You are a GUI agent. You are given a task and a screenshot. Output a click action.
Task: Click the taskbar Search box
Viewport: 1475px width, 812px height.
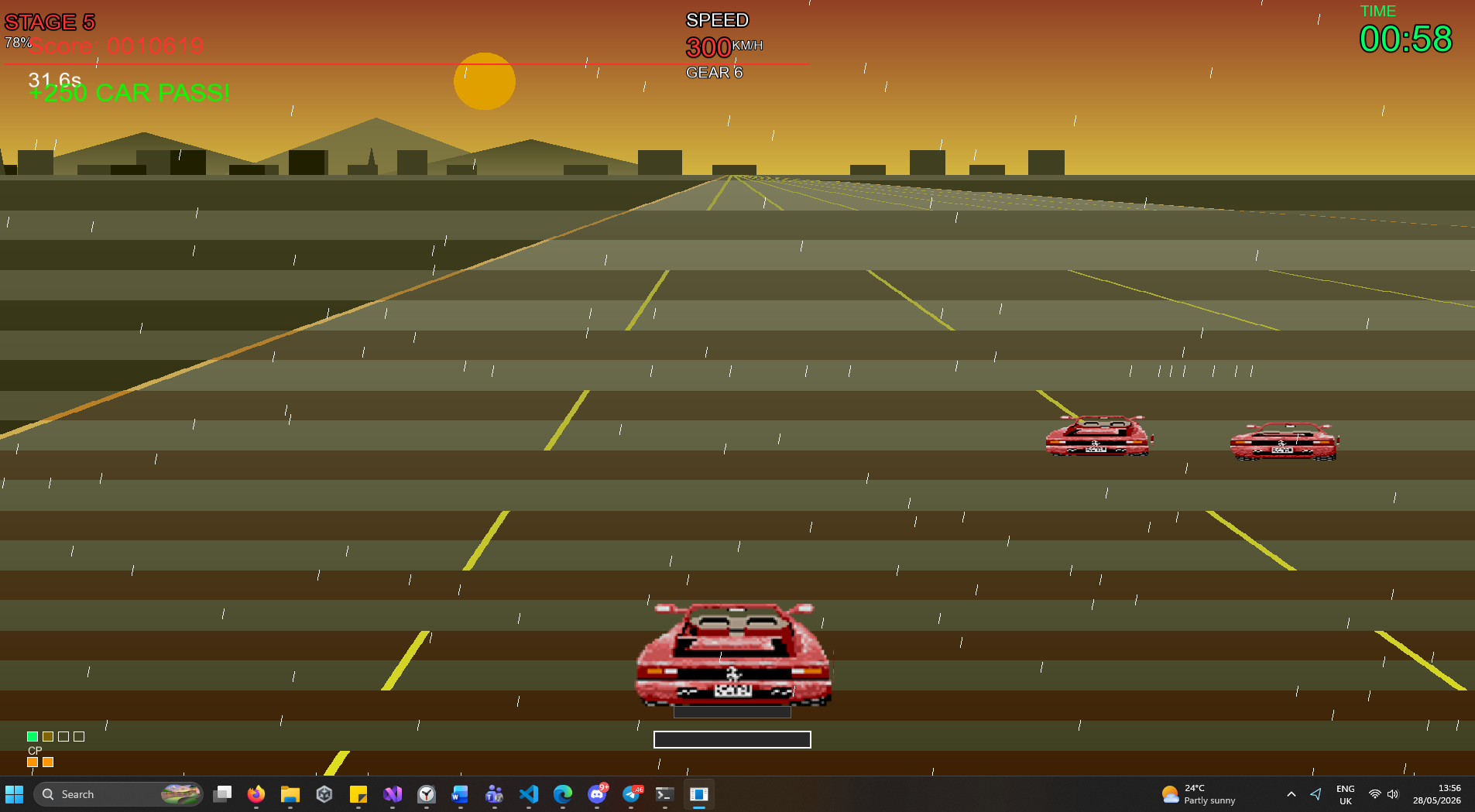(118, 794)
